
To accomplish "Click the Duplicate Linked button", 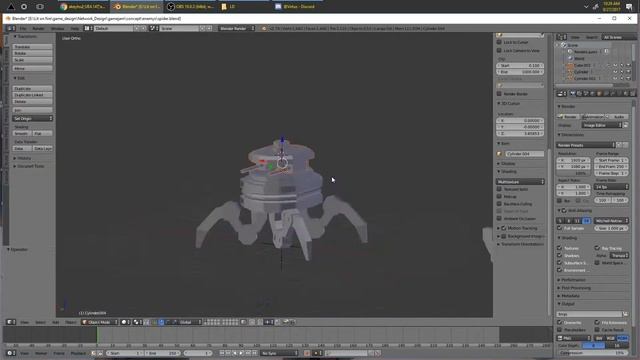I will 33,95.
